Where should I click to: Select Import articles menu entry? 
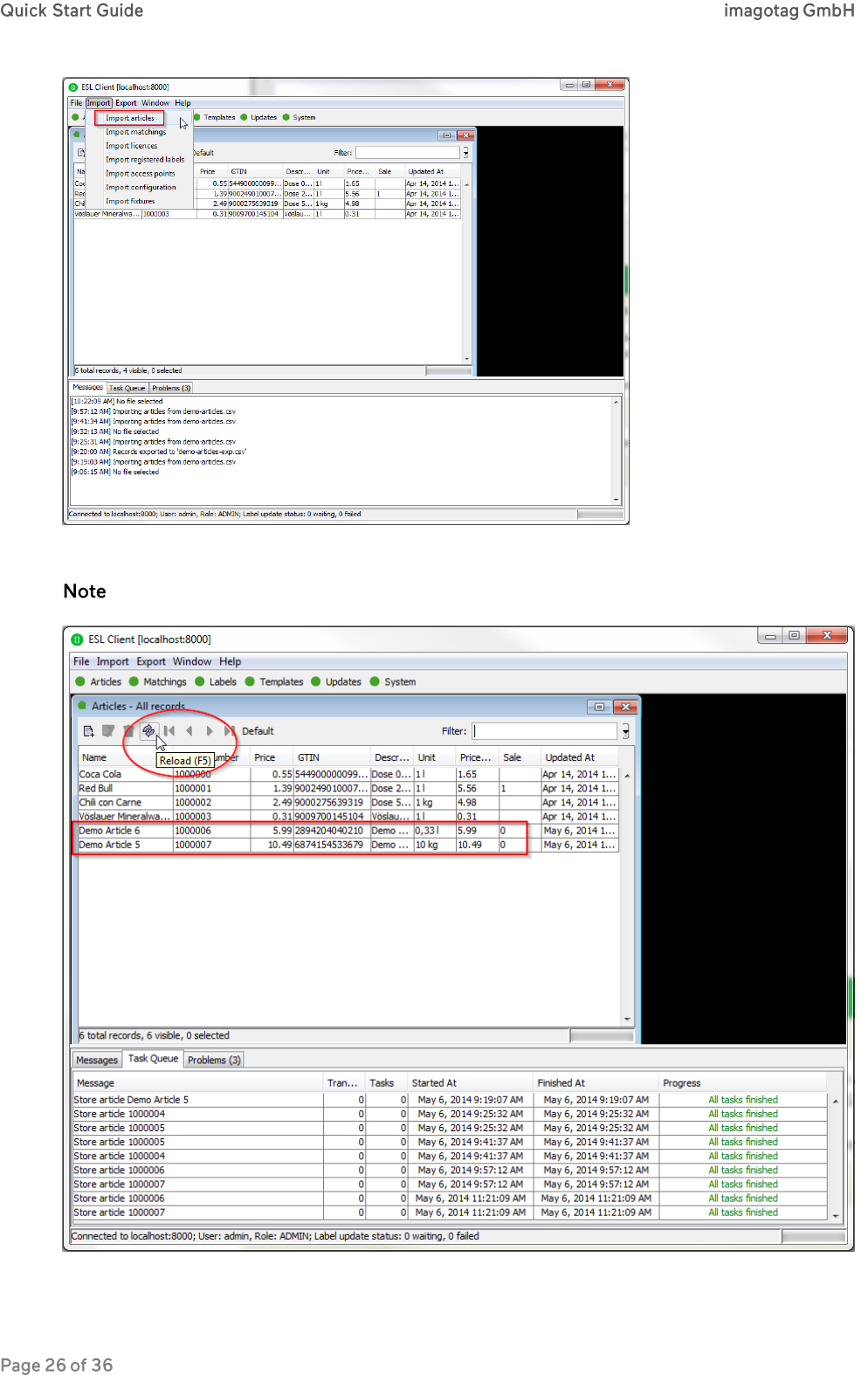[130, 118]
